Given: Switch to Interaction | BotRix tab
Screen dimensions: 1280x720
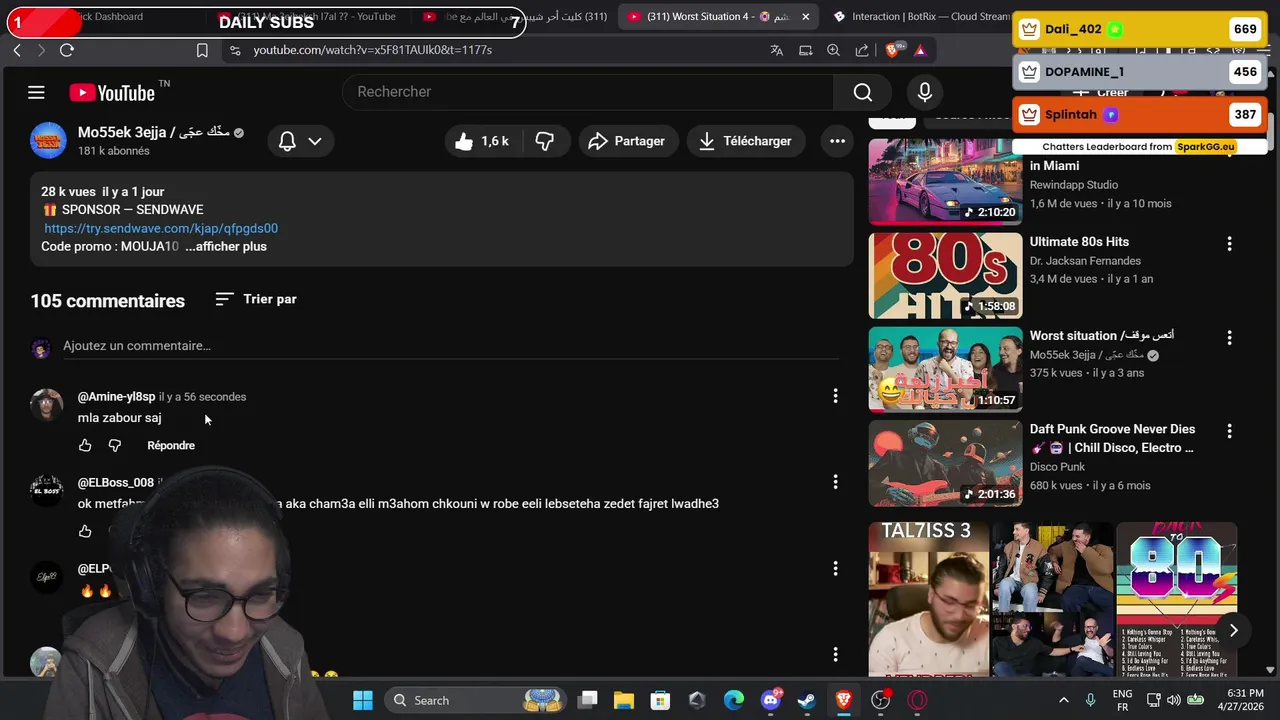Looking at the screenshot, I should coord(921,16).
